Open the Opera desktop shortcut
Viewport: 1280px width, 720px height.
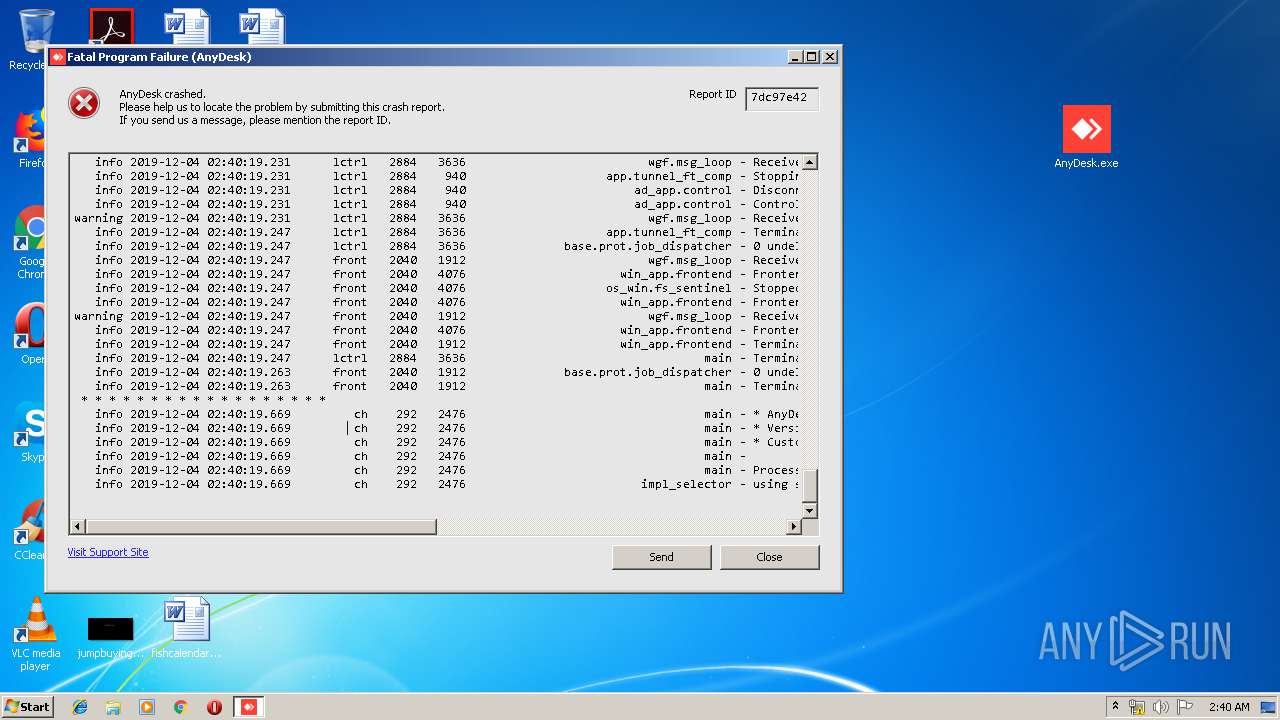30,334
